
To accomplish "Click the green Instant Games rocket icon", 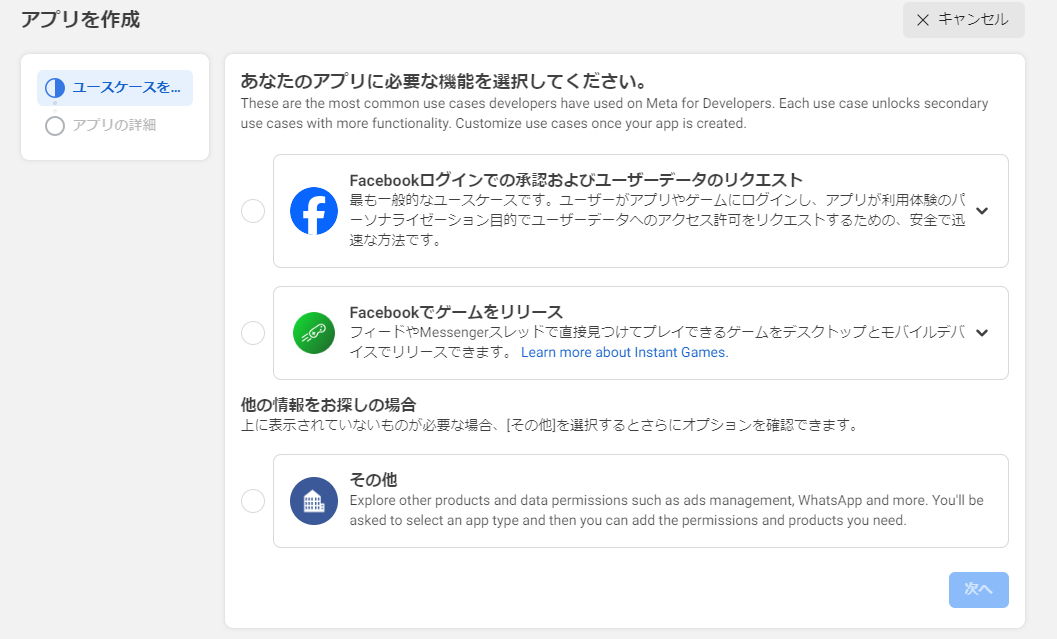I will point(314,332).
